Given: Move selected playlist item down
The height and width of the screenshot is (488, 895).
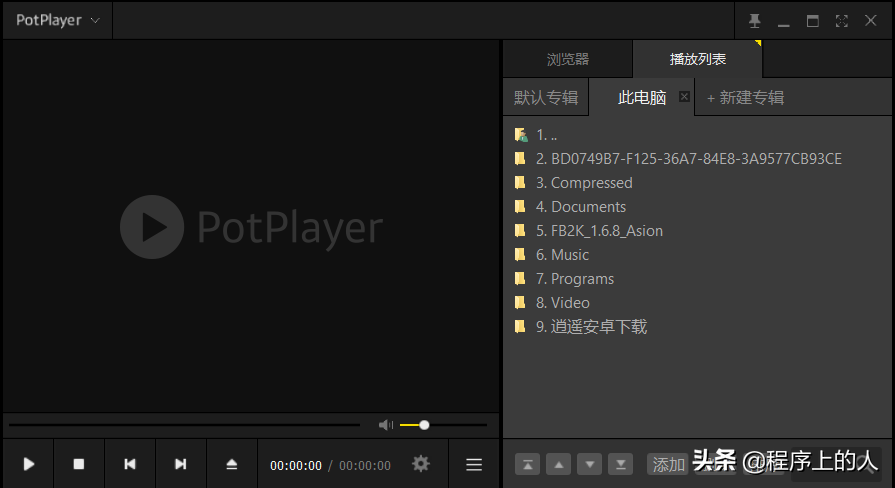Looking at the screenshot, I should tap(590, 465).
